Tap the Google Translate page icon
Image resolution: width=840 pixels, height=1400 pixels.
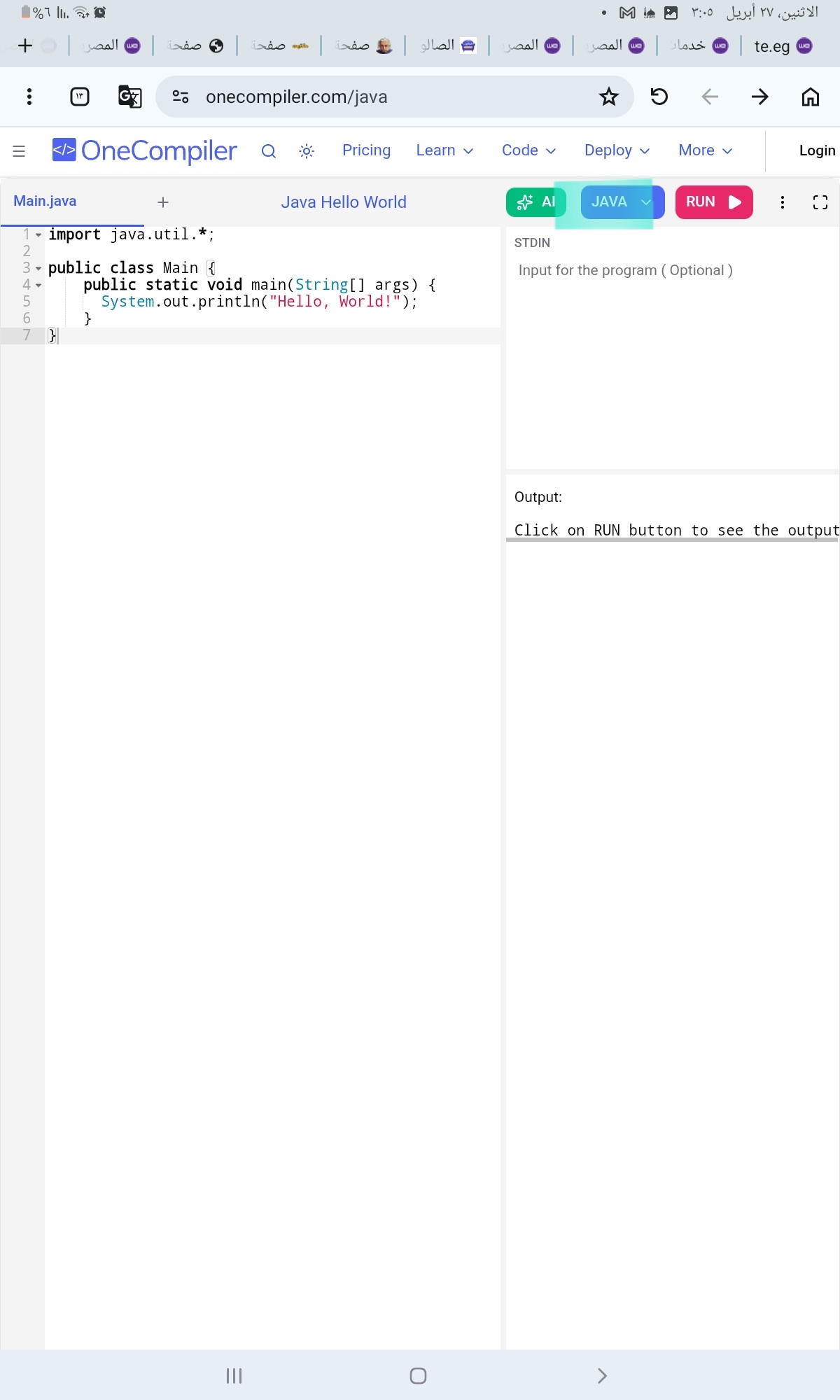point(129,97)
